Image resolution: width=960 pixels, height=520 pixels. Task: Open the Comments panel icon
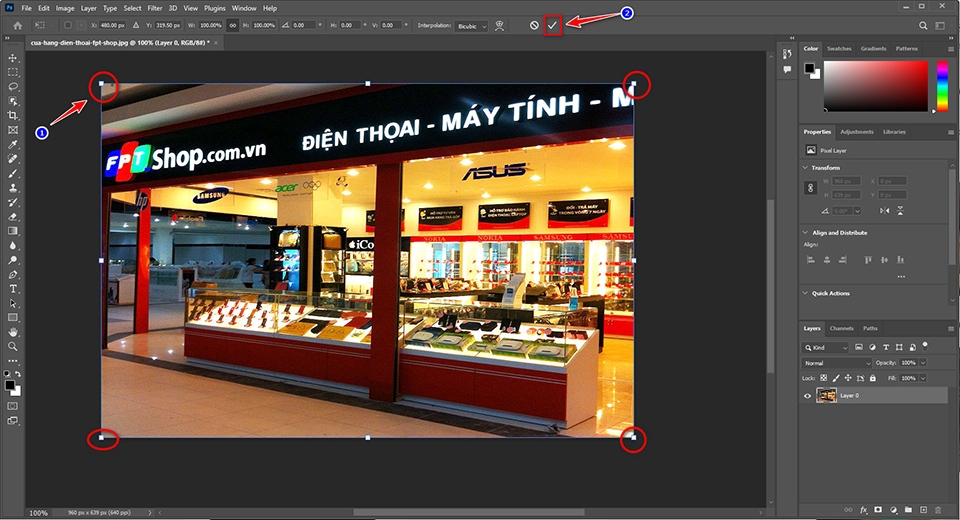pyautogui.click(x=787, y=70)
